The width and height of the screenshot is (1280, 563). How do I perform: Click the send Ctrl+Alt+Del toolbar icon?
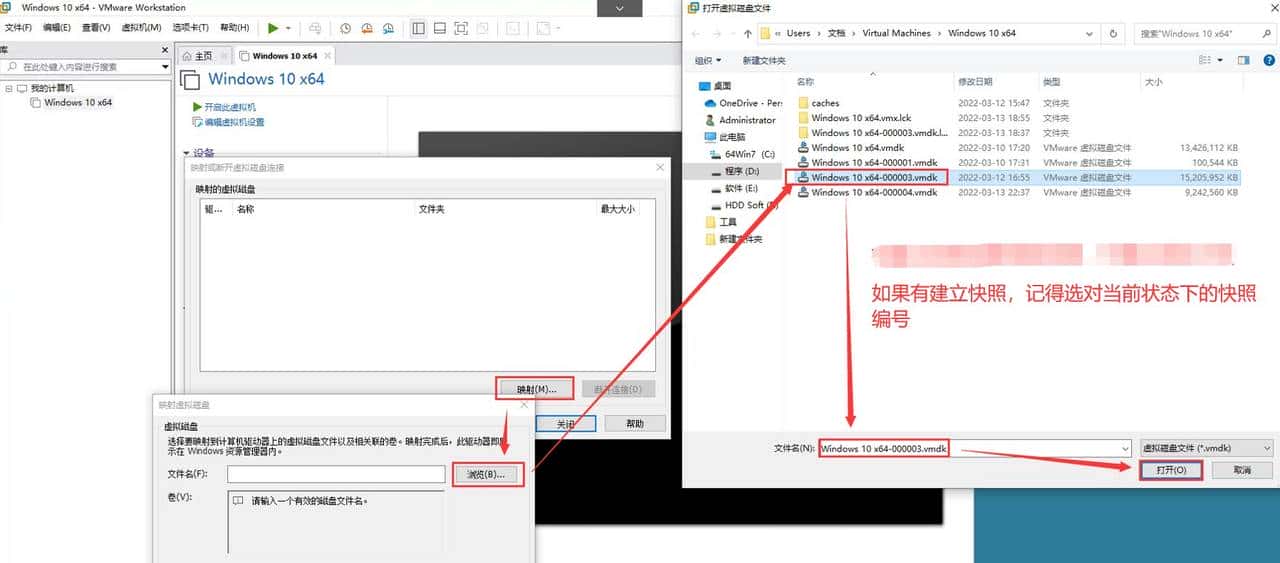(x=316, y=29)
